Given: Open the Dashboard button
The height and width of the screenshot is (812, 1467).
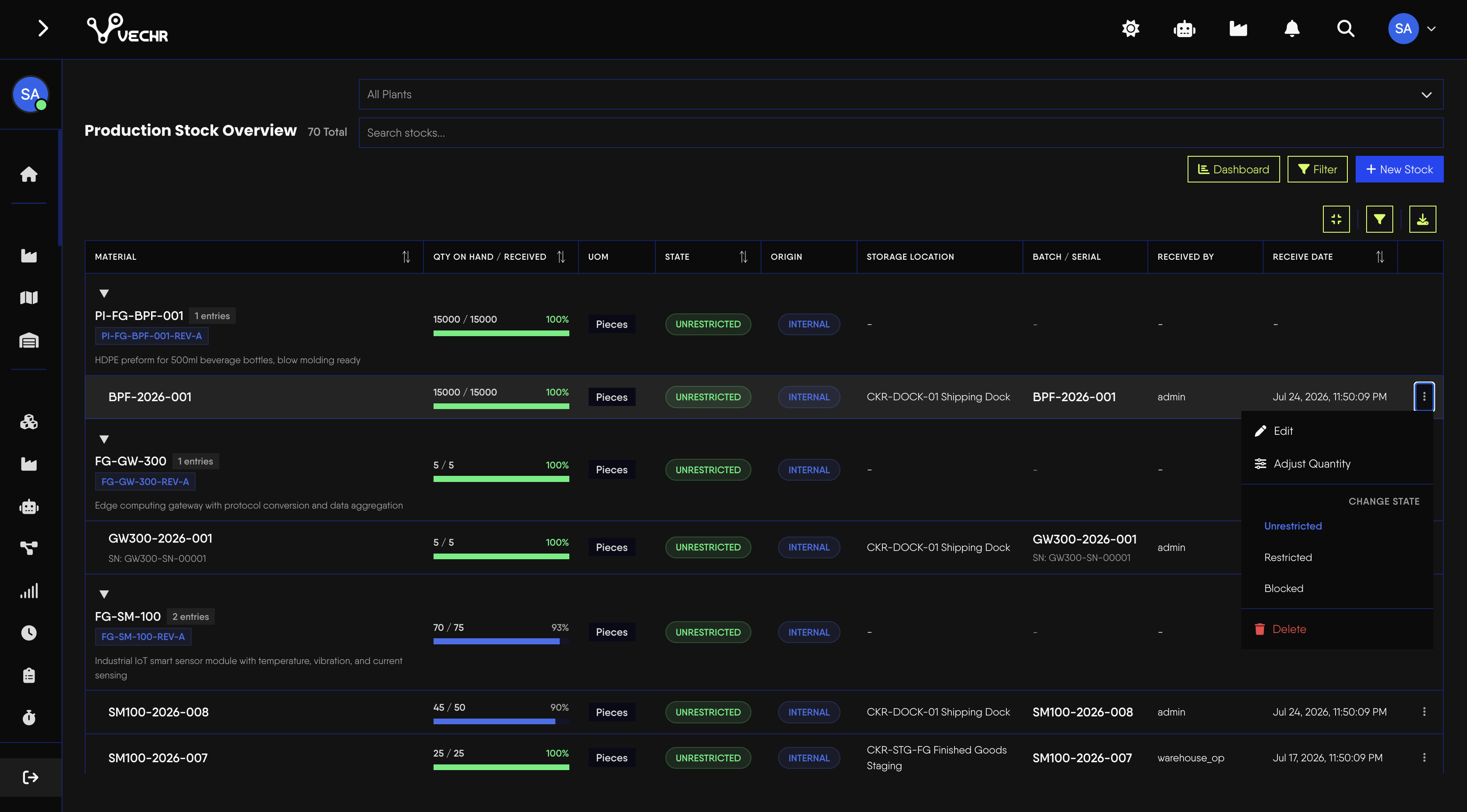Looking at the screenshot, I should (1233, 169).
